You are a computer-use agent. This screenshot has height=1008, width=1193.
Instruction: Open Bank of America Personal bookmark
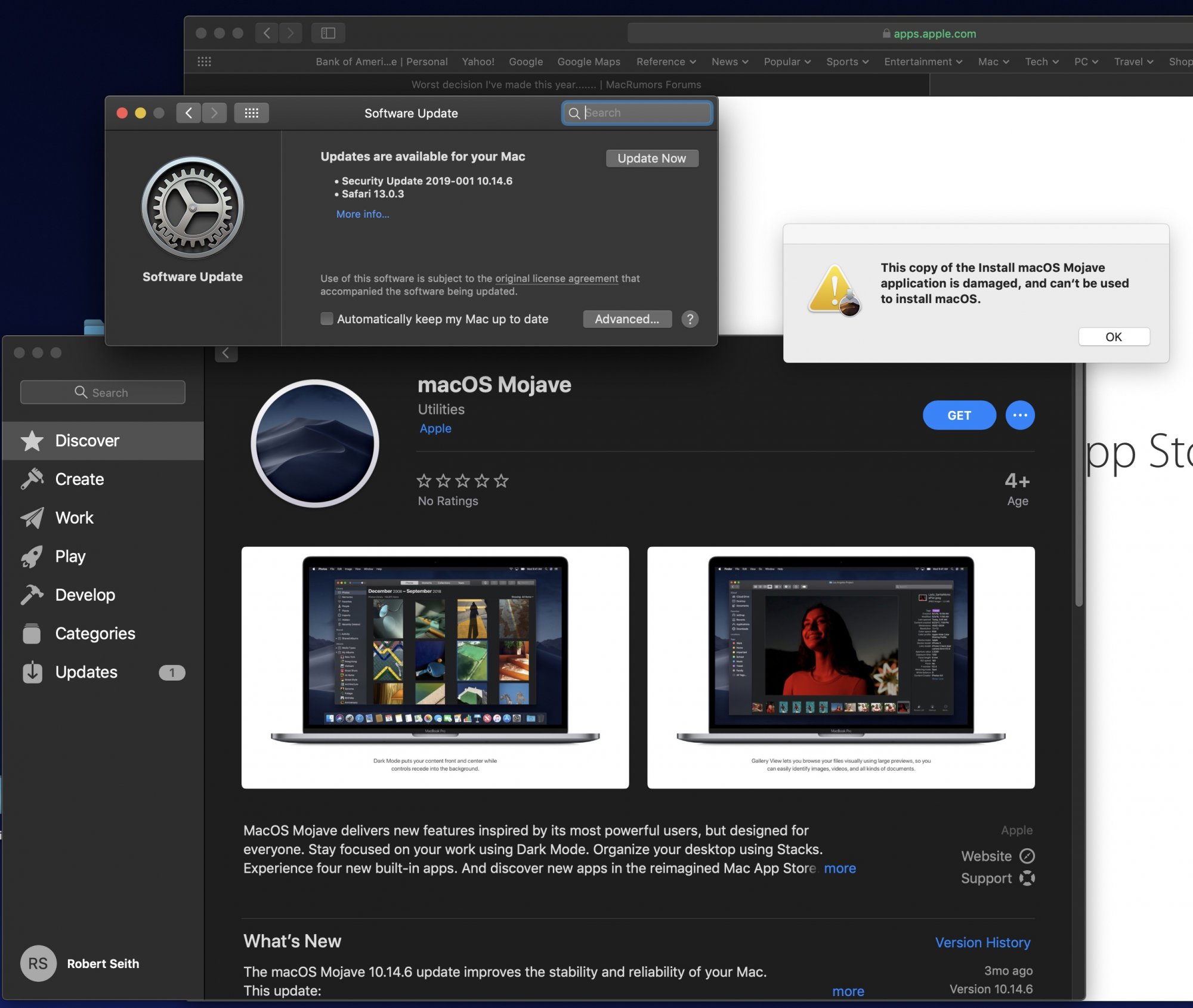pos(382,61)
